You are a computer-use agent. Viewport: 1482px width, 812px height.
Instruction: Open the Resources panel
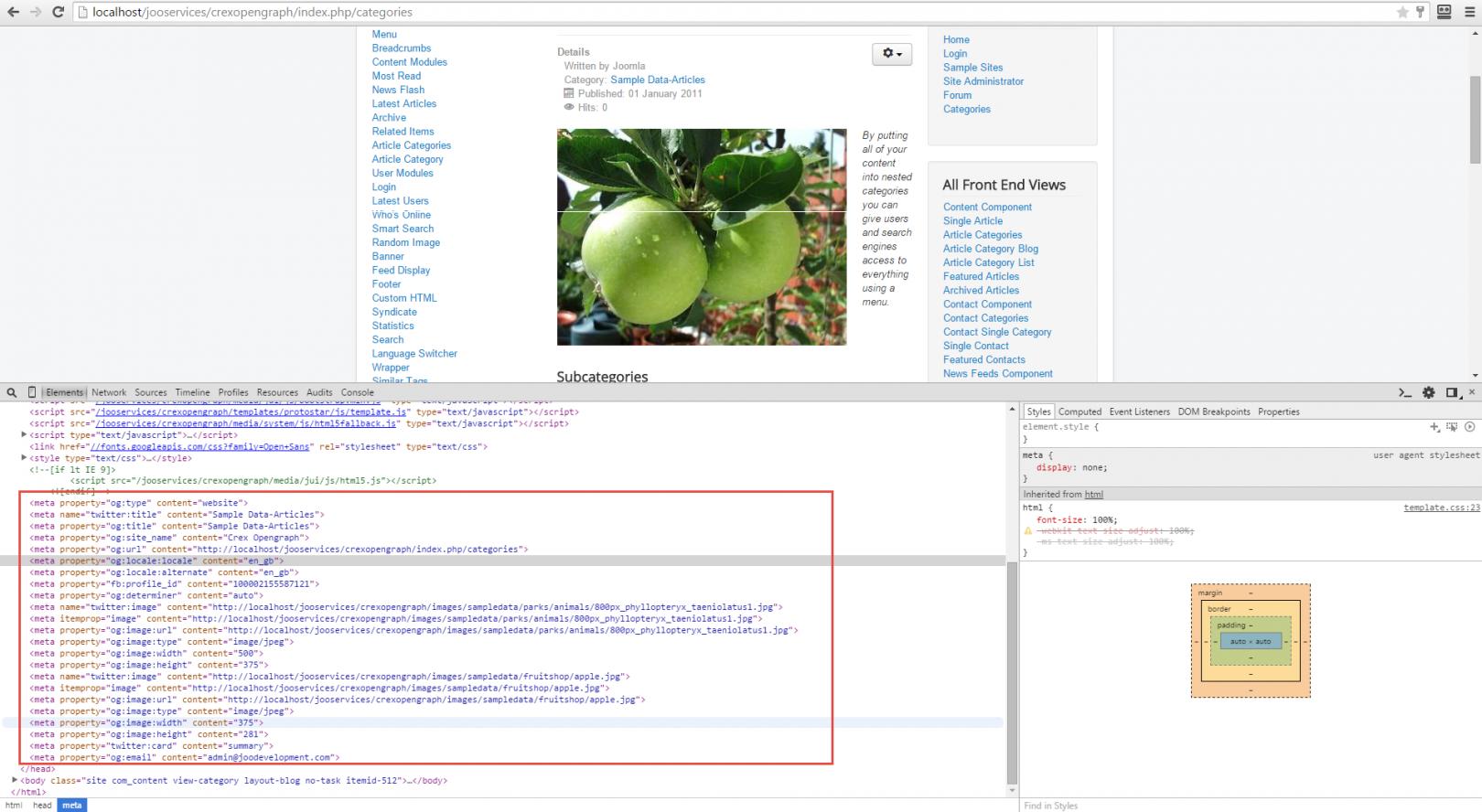(277, 392)
